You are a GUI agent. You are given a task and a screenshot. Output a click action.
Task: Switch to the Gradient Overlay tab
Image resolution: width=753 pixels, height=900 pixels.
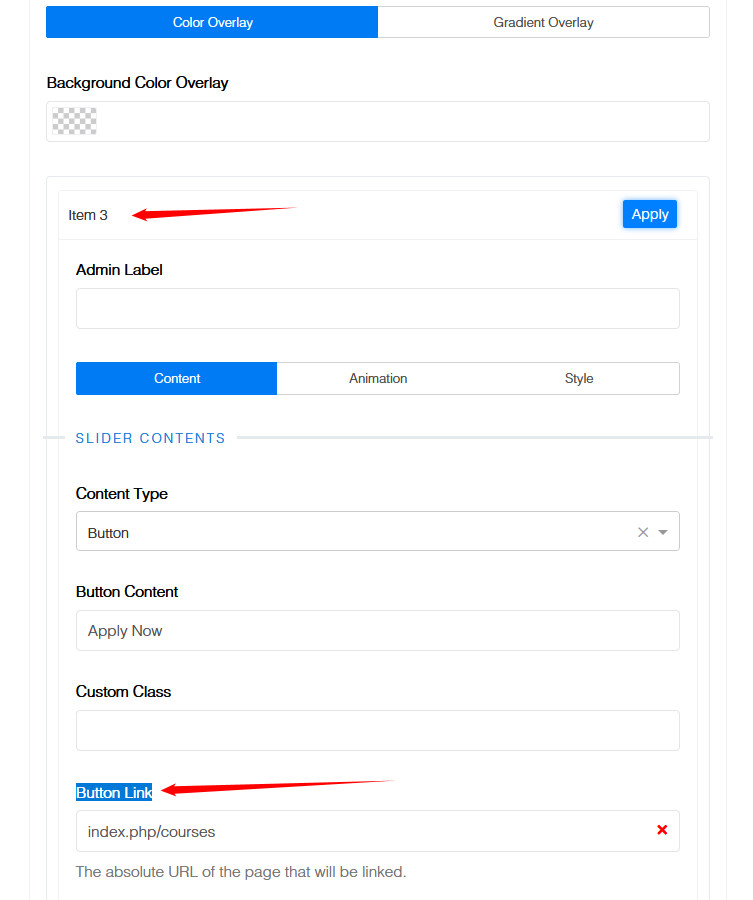coord(543,22)
